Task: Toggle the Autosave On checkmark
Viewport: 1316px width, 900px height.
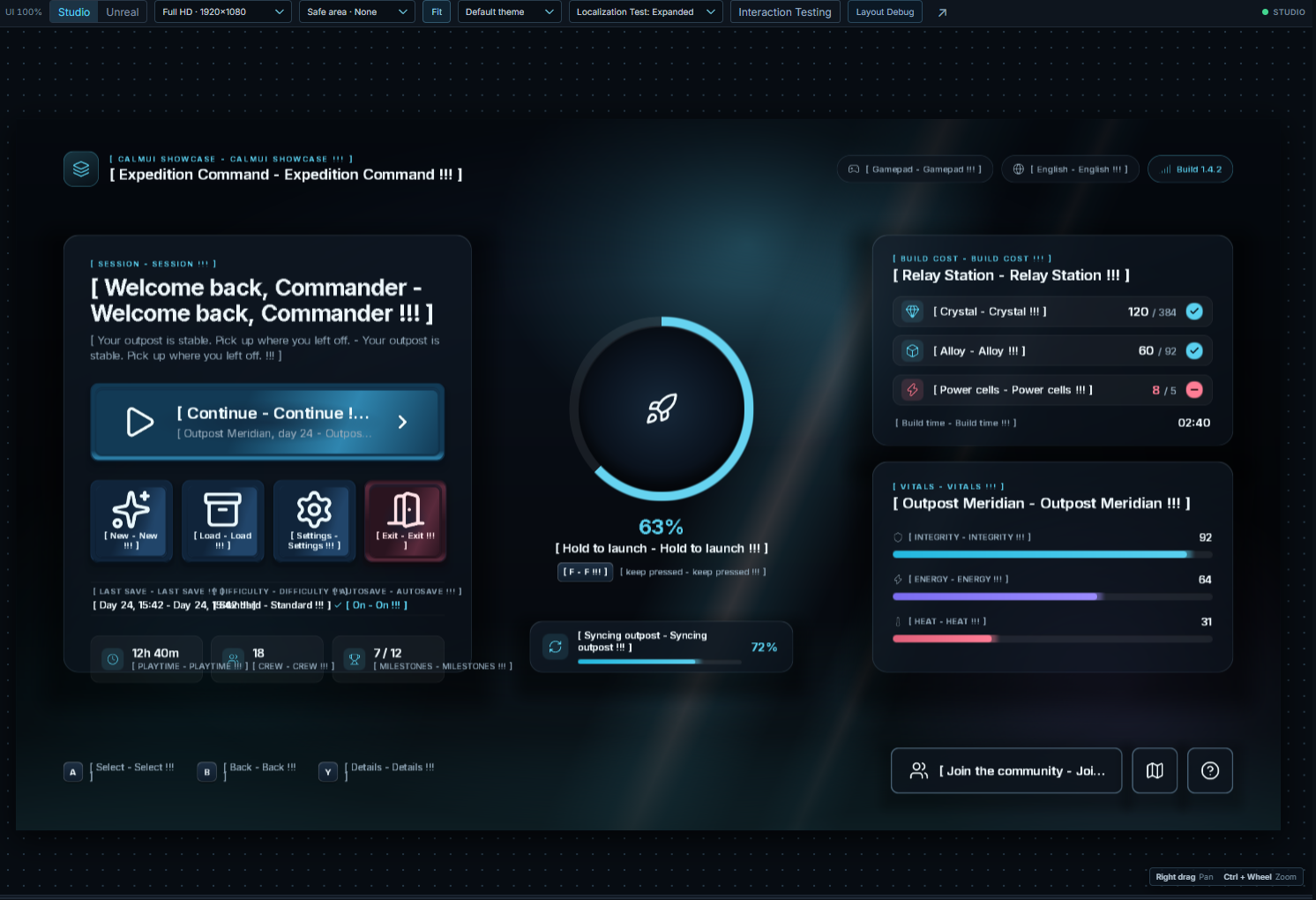Action: pyautogui.click(x=338, y=605)
